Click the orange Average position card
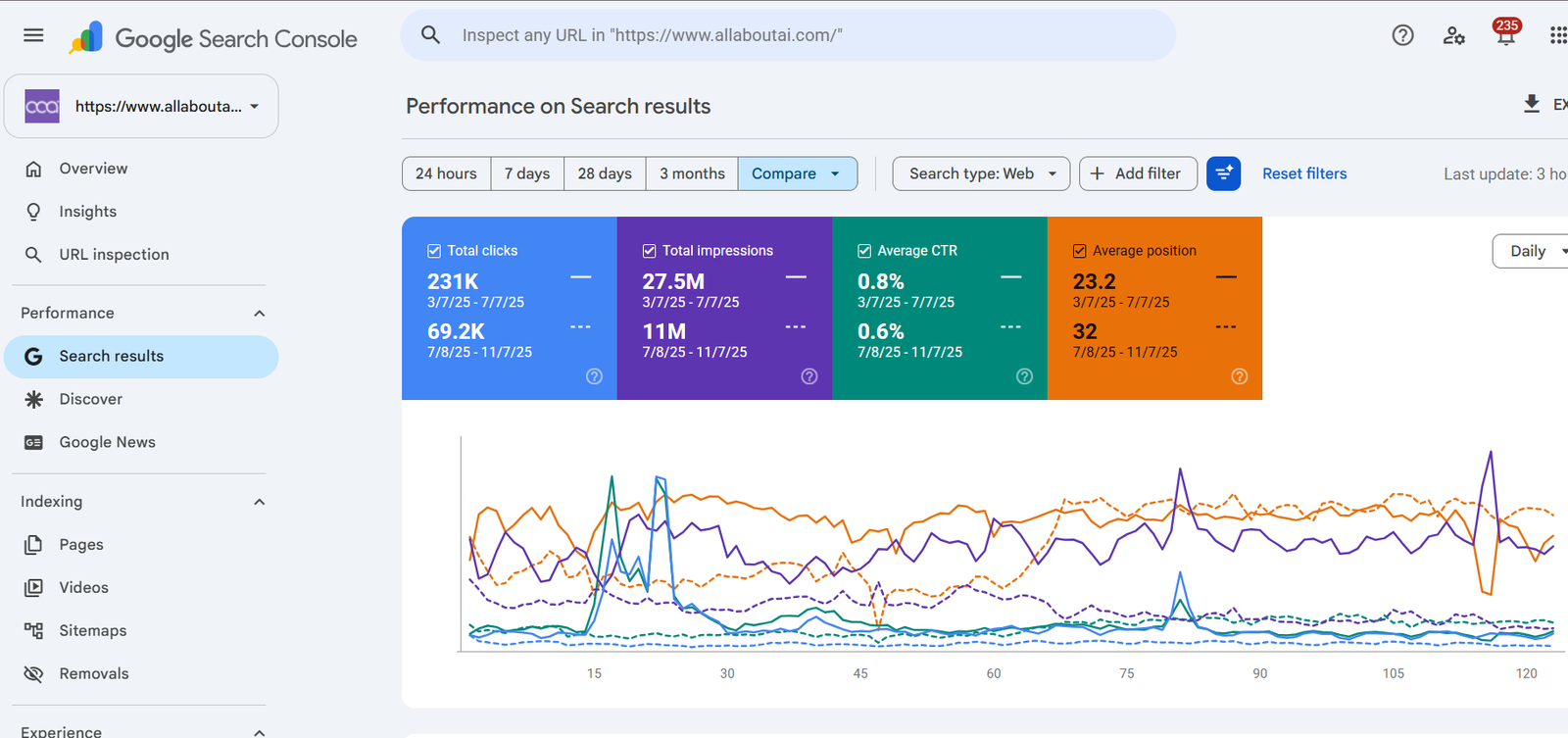This screenshot has height=738, width=1568. tap(1154, 308)
